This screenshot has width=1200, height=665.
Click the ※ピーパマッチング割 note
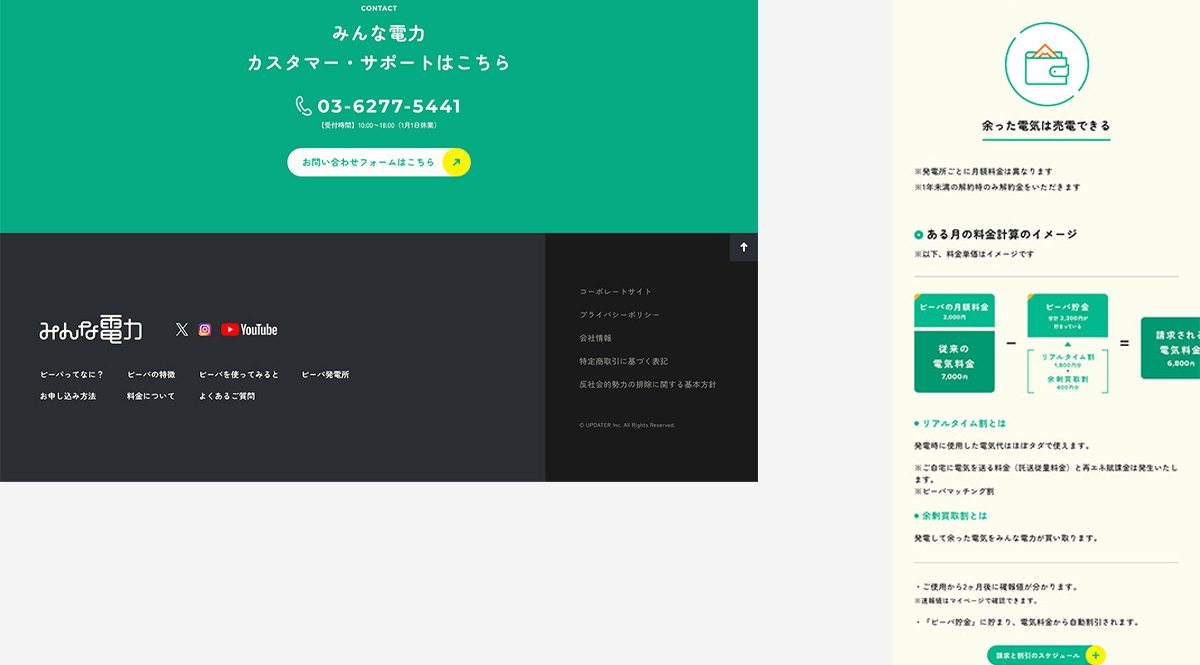[954, 491]
